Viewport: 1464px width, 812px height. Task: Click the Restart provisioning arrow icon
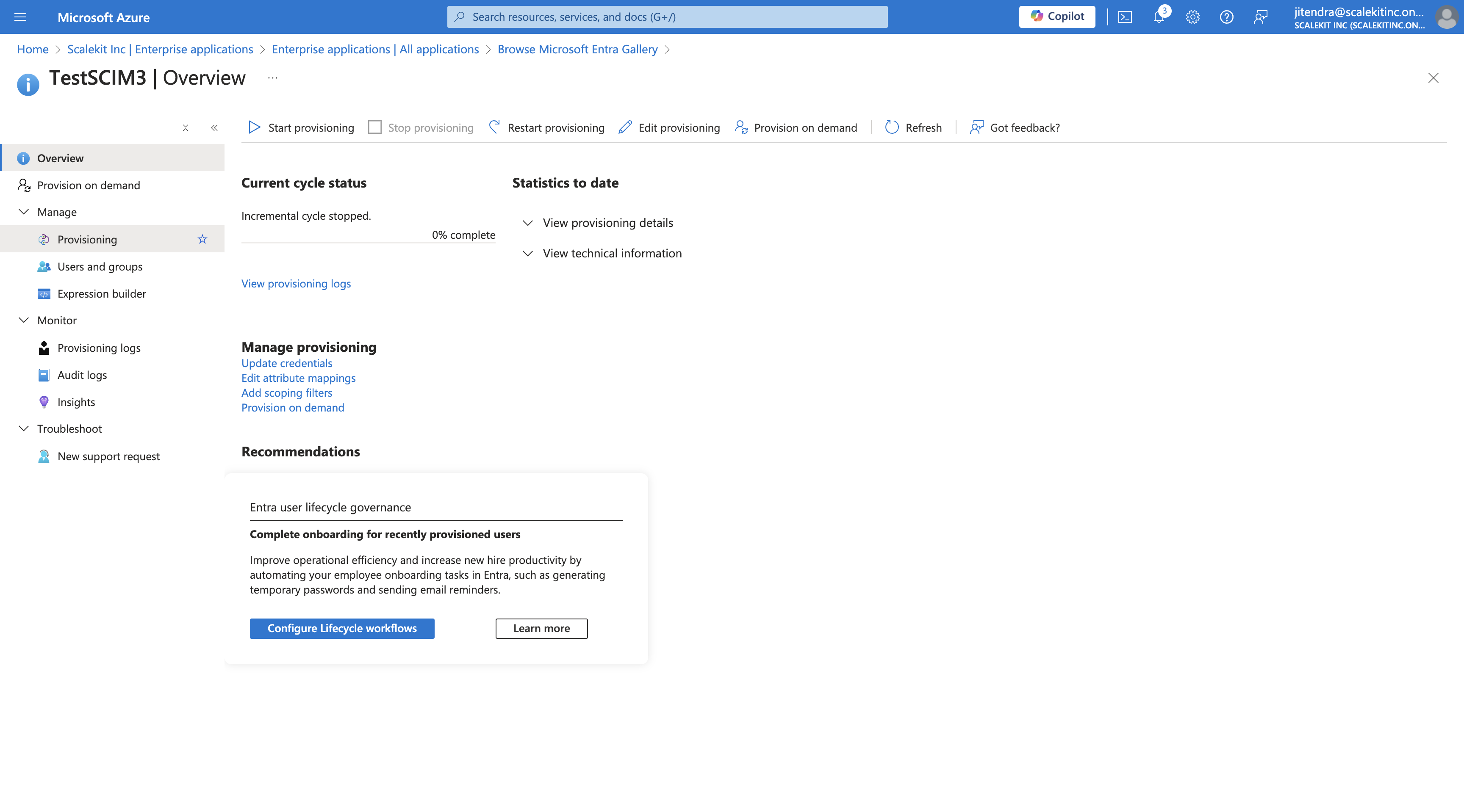click(x=494, y=127)
